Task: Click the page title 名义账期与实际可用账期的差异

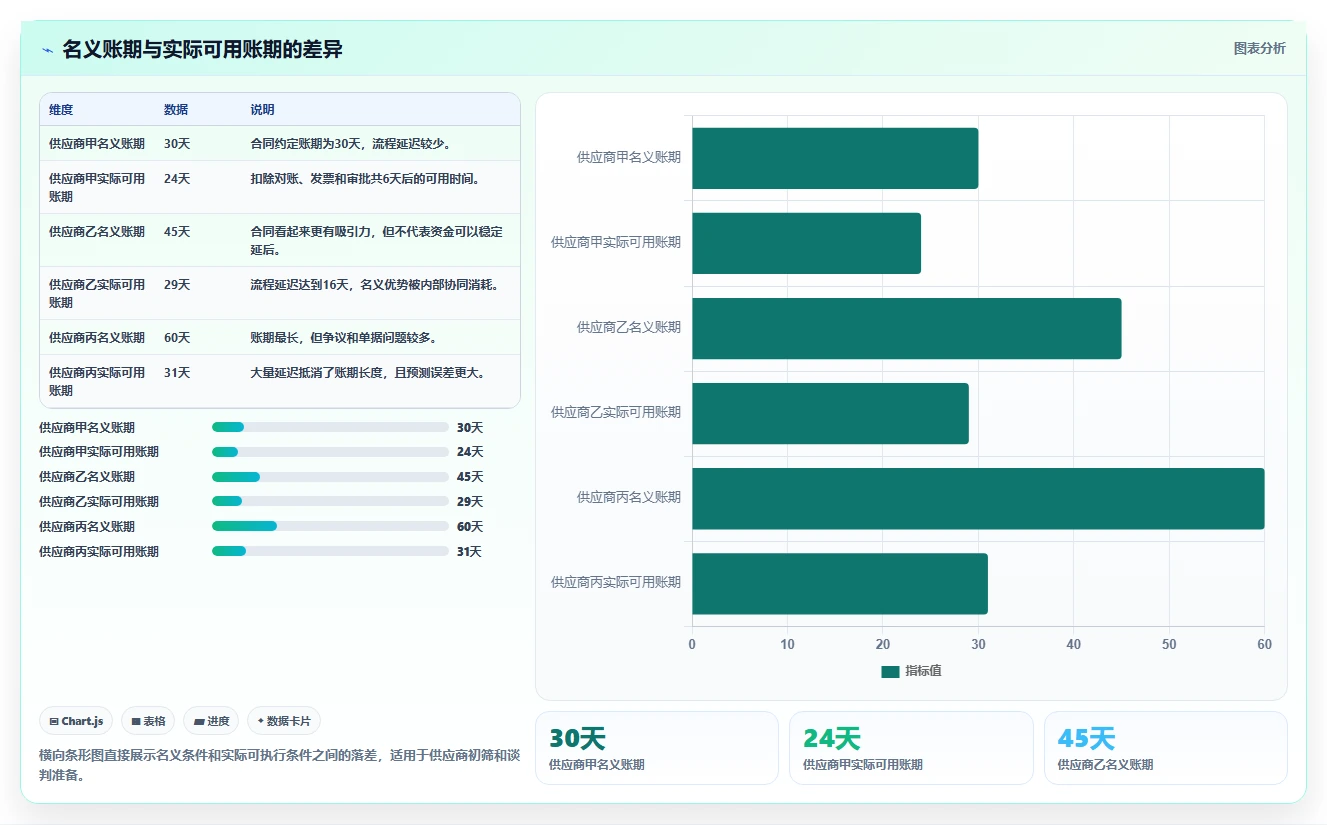Action: coord(203,49)
